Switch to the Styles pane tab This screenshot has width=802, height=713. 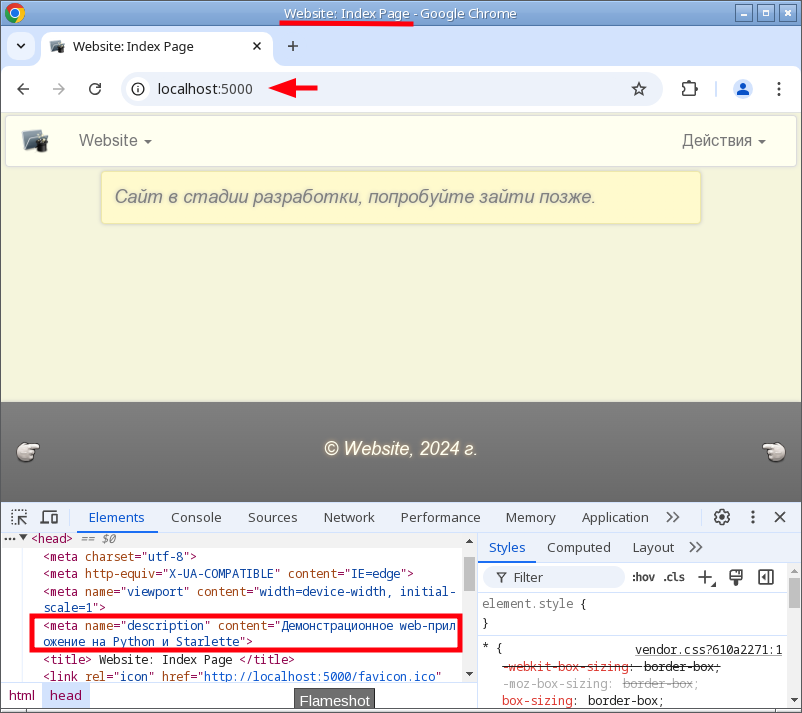(507, 548)
